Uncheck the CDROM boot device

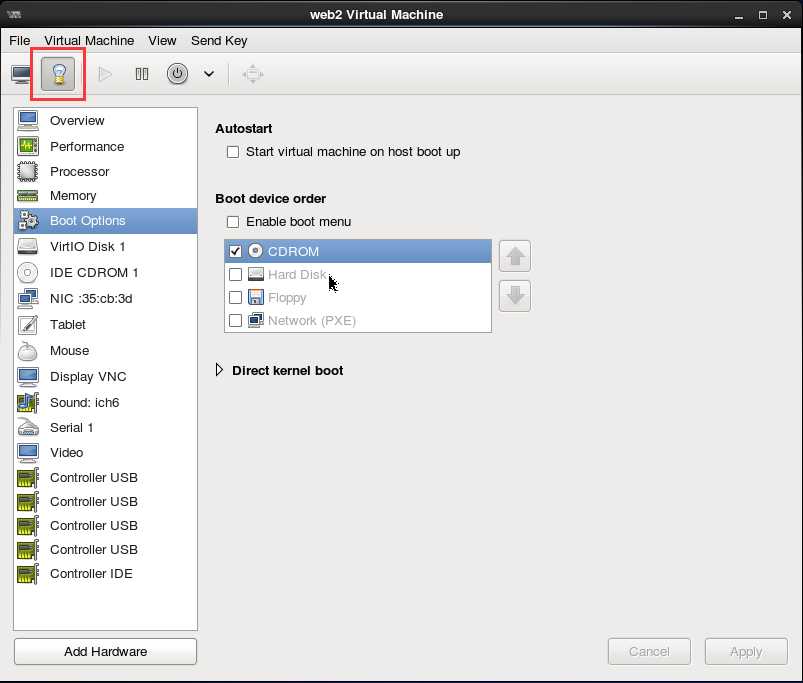(235, 251)
